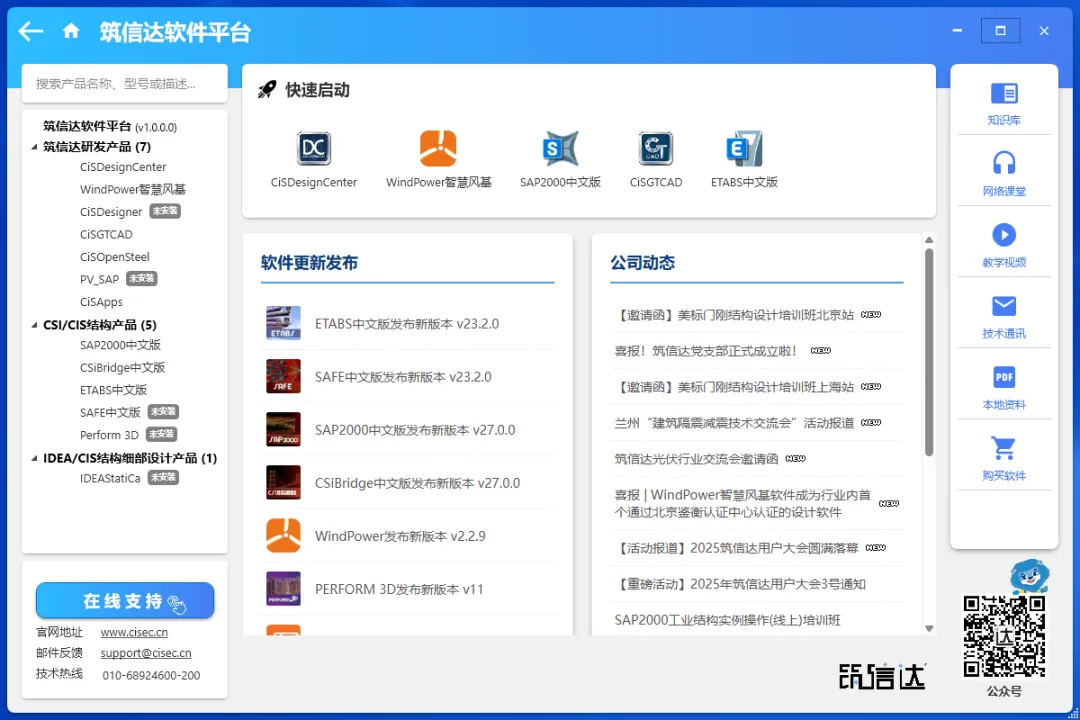Click the product search input field
Viewport: 1080px width, 720px height.
point(125,84)
